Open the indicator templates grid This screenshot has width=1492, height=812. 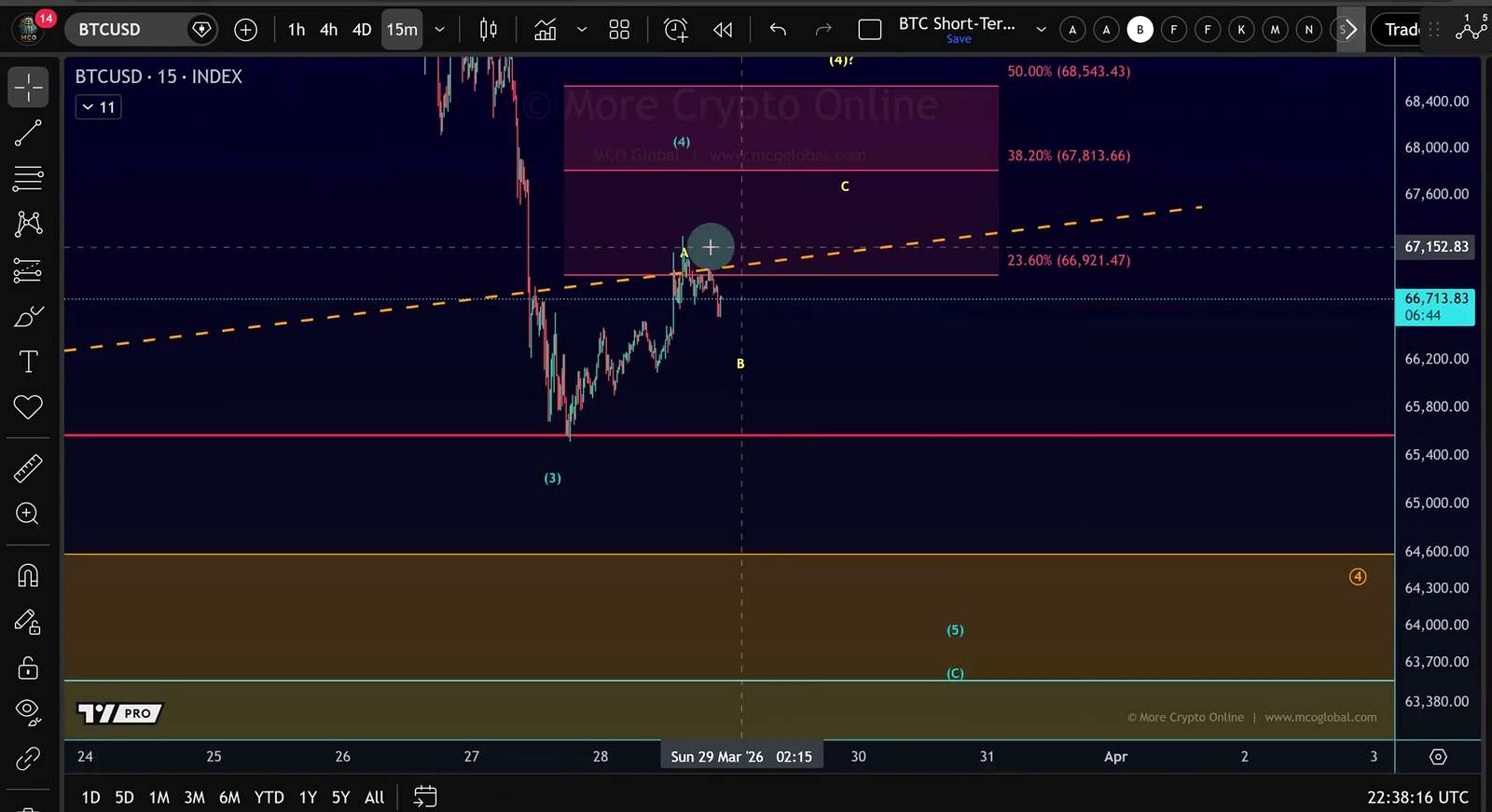[x=619, y=30]
